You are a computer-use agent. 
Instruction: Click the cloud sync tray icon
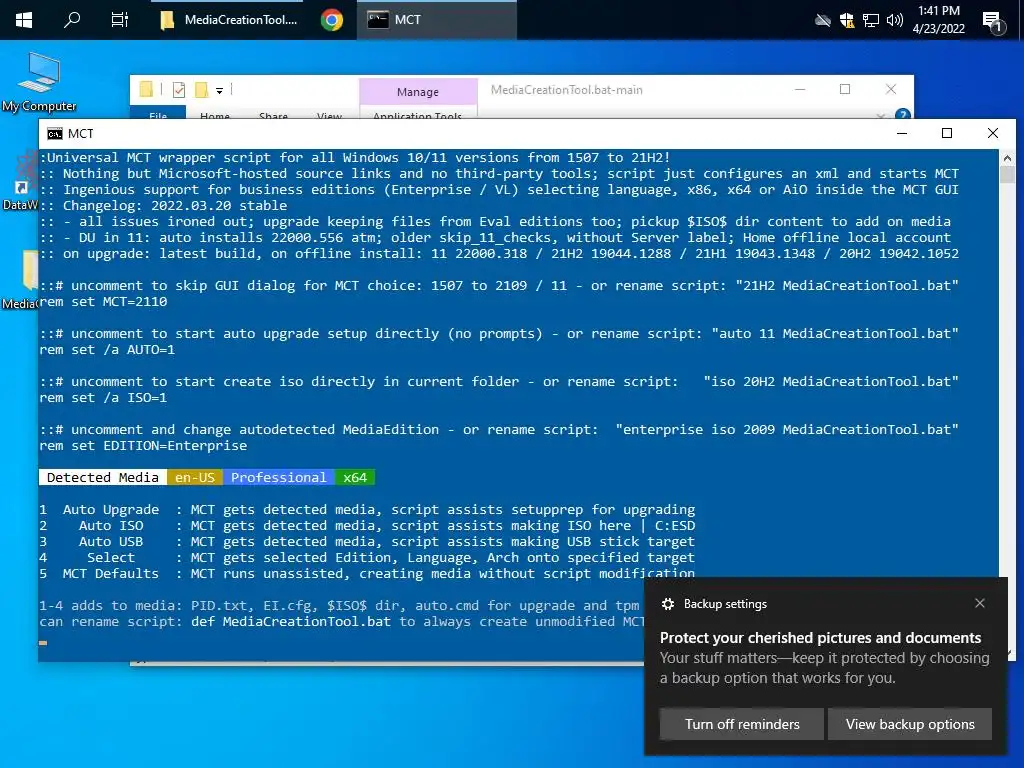tap(823, 20)
